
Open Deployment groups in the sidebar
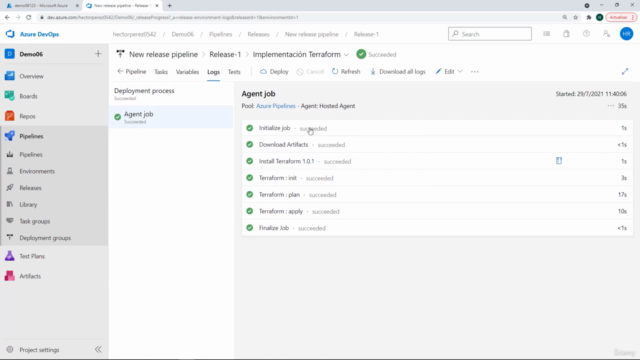(x=45, y=238)
